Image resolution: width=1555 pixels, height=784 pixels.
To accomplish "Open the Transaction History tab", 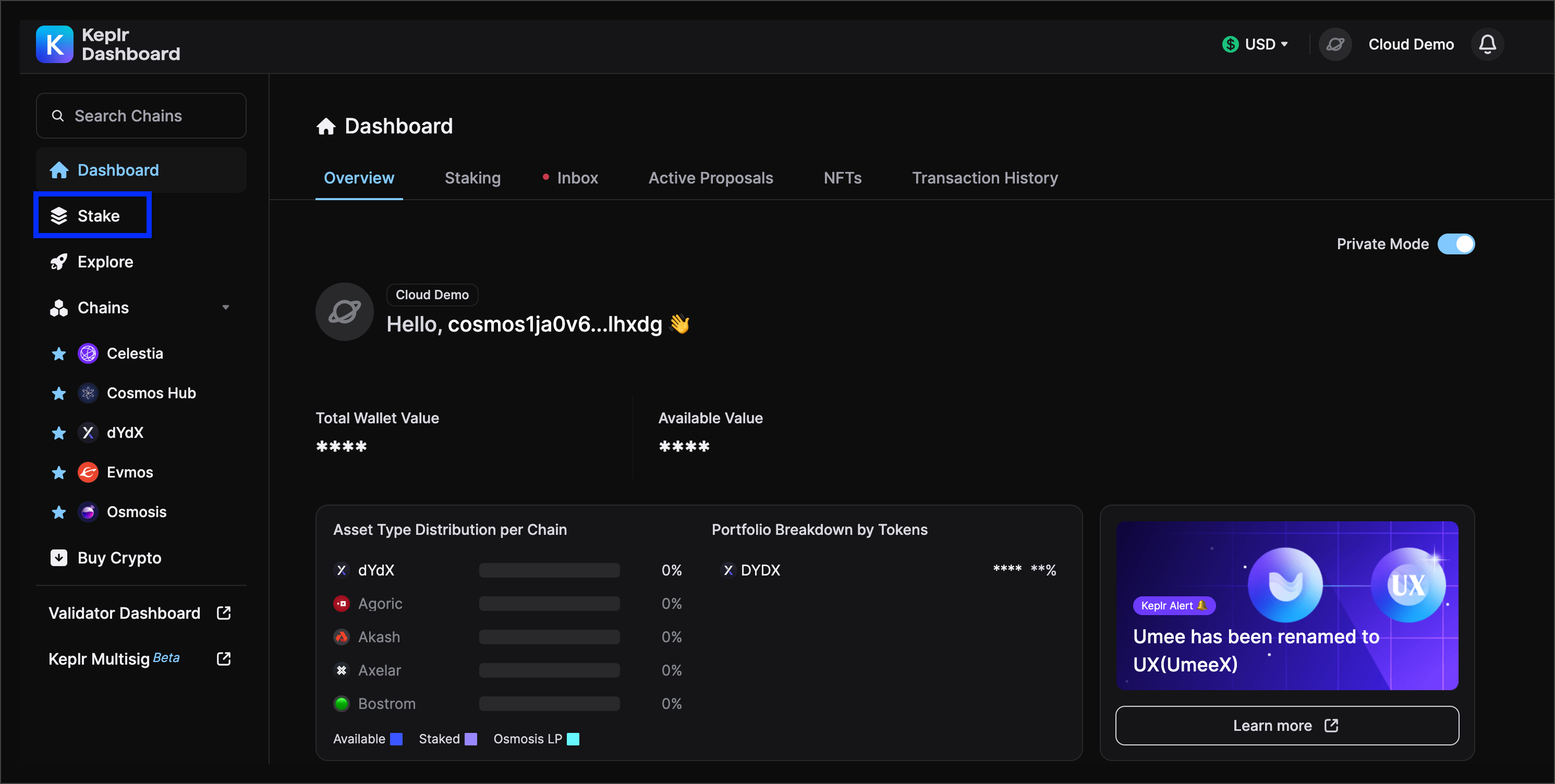I will pyautogui.click(x=984, y=178).
